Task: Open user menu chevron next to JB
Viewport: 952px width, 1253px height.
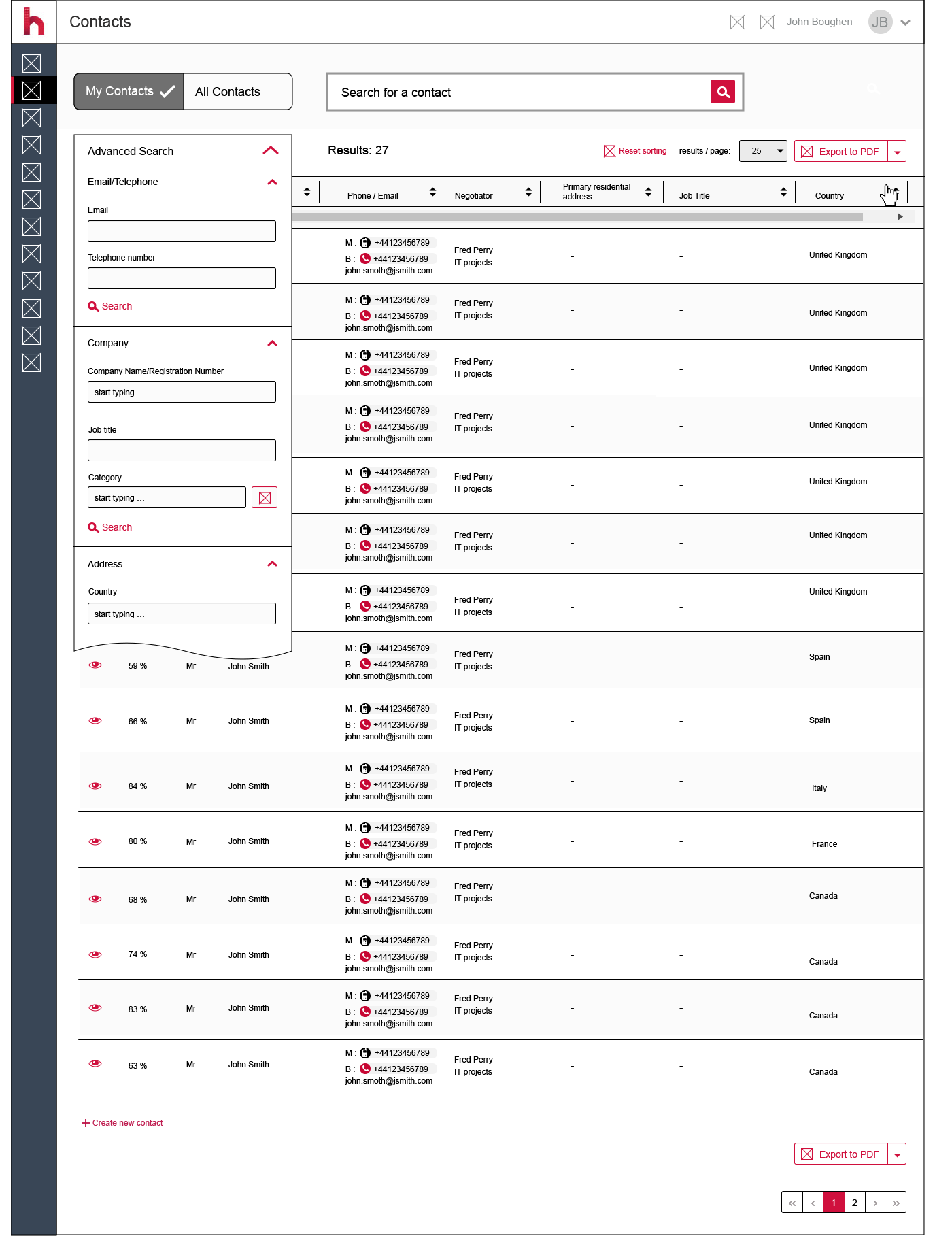Action: pos(905,22)
